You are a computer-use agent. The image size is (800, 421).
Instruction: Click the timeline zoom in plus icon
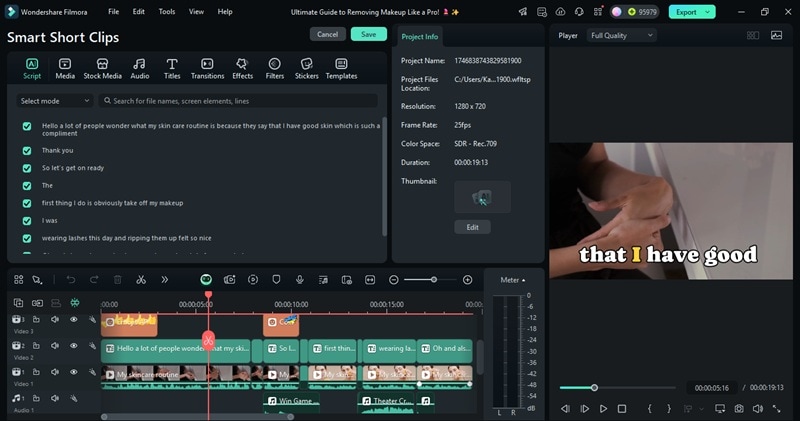point(467,280)
